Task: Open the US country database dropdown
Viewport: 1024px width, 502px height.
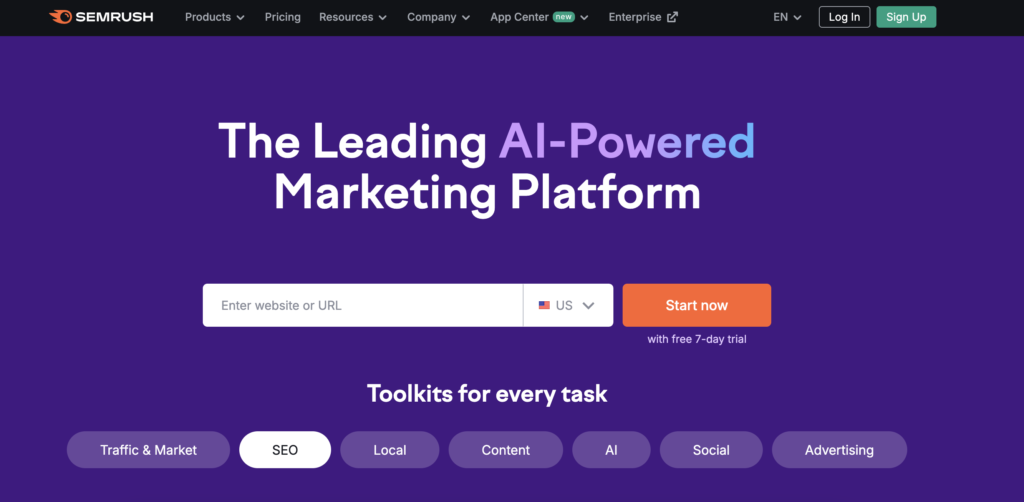Action: click(x=568, y=305)
